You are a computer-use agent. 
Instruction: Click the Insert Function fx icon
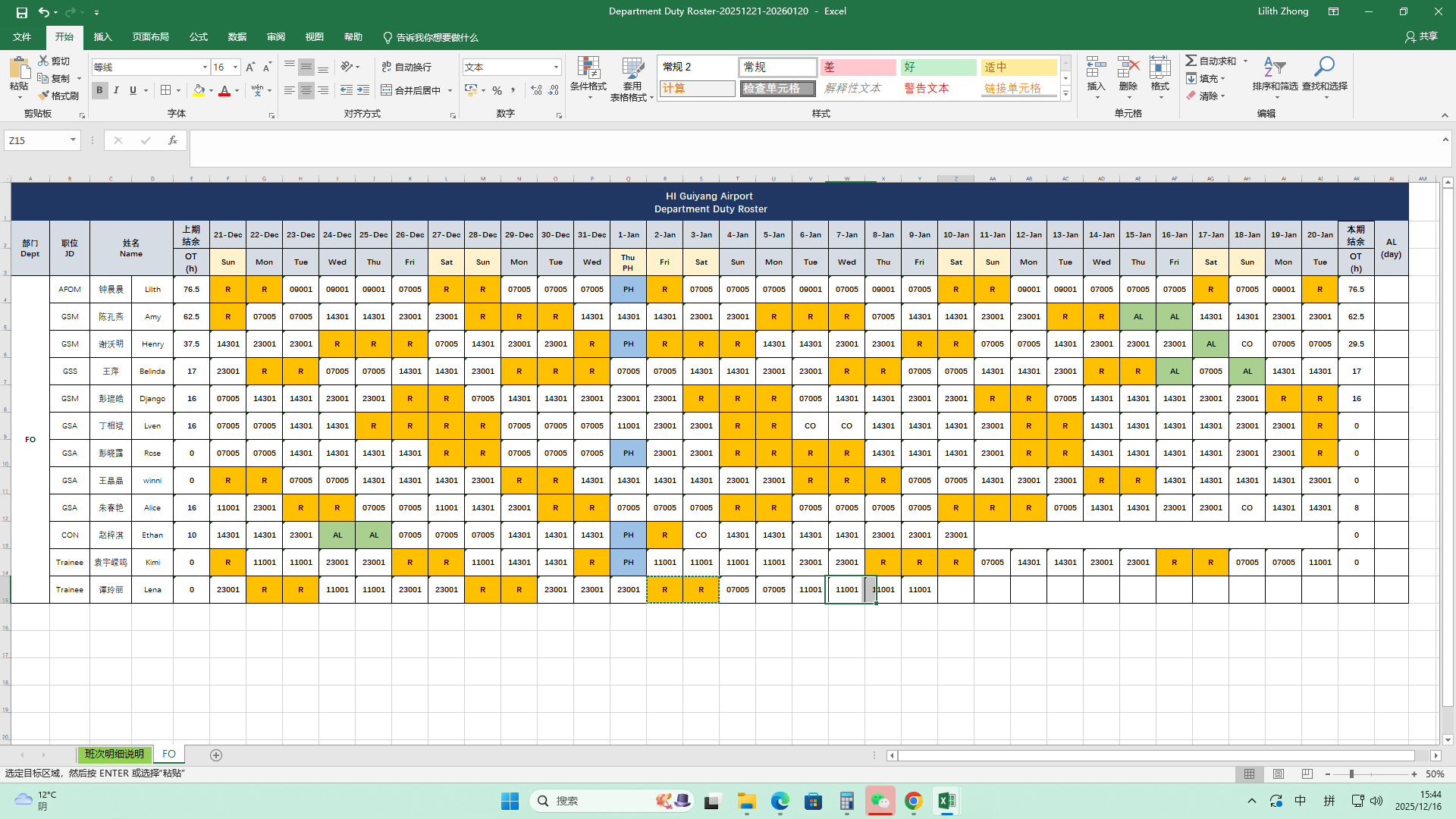(173, 140)
